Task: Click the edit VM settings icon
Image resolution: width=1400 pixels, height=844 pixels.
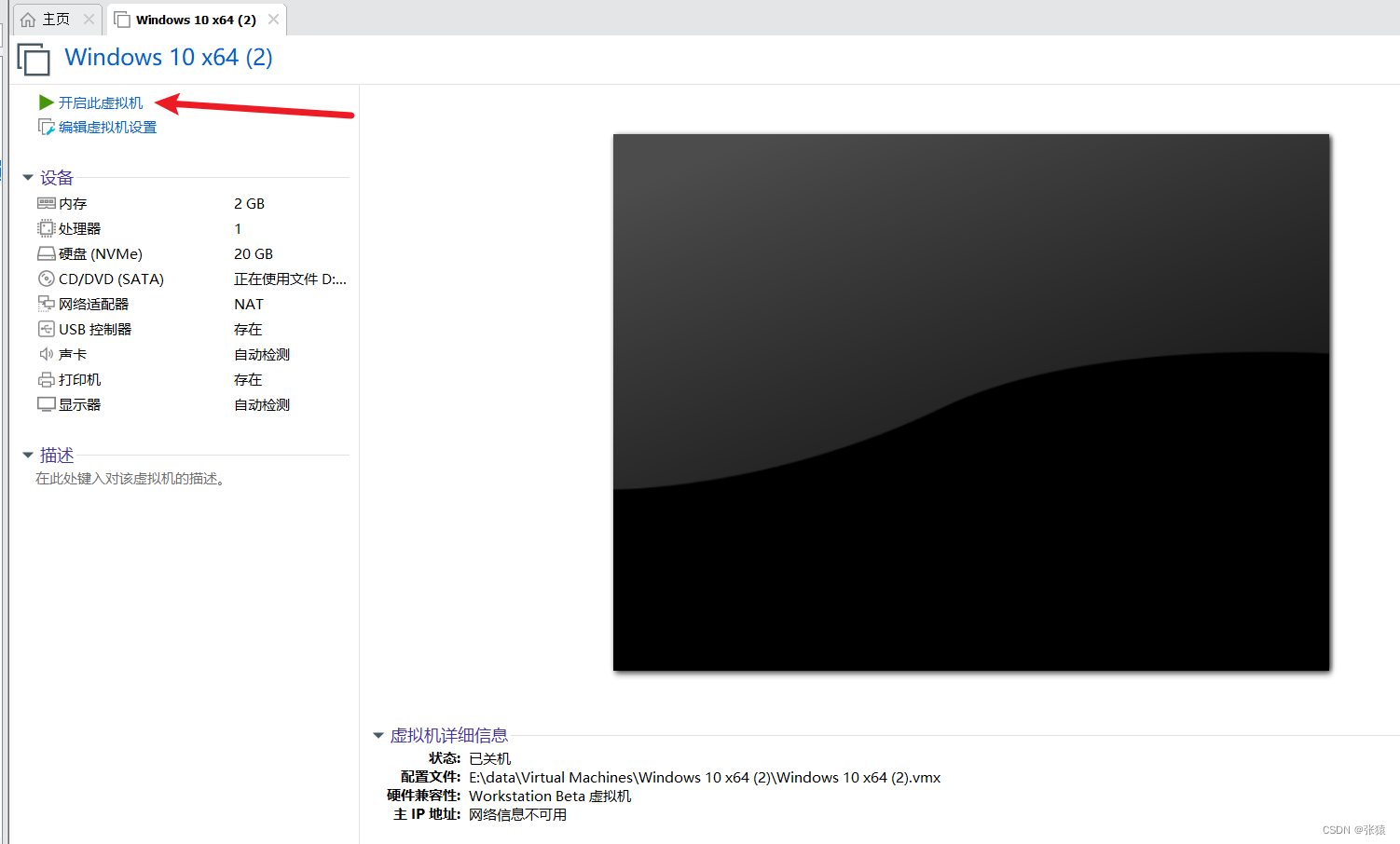Action: tap(46, 127)
